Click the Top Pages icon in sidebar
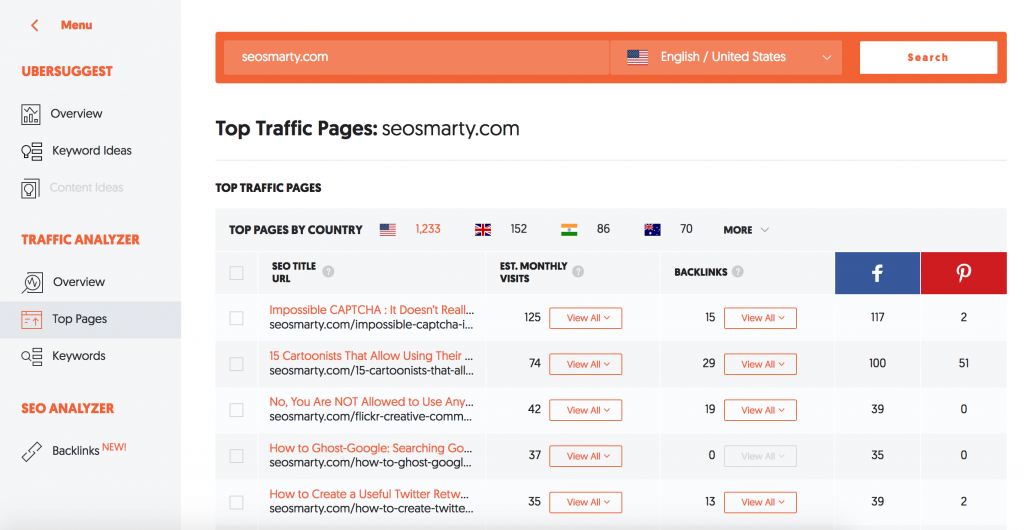Screen dimensions: 1024x530 pos(31,319)
